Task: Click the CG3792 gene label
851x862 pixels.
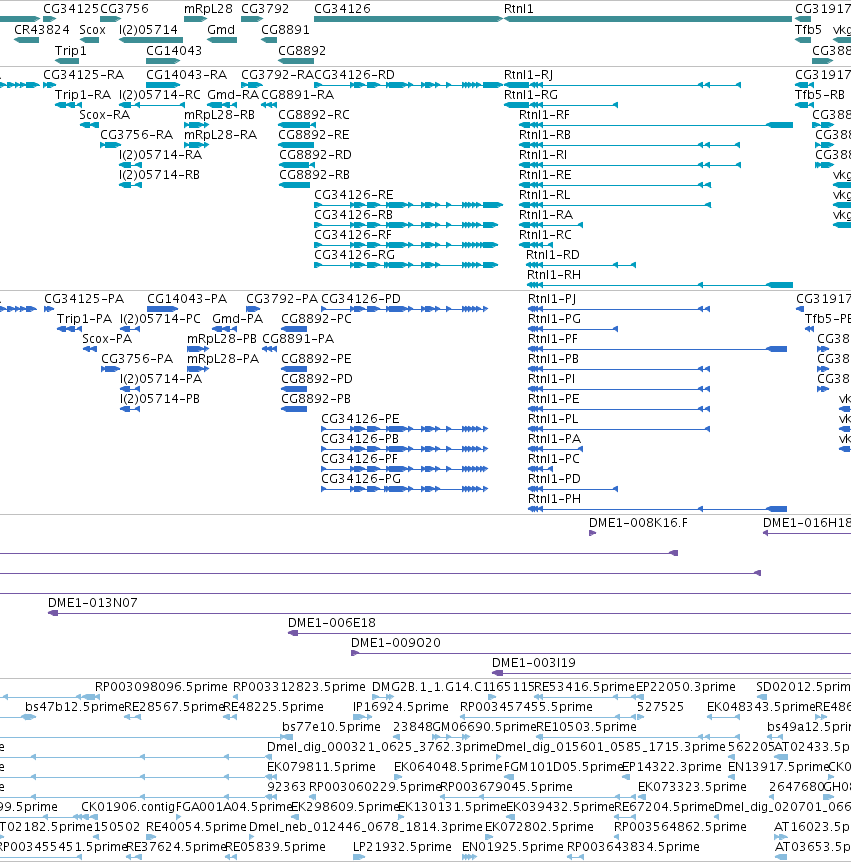Action: coord(265,9)
